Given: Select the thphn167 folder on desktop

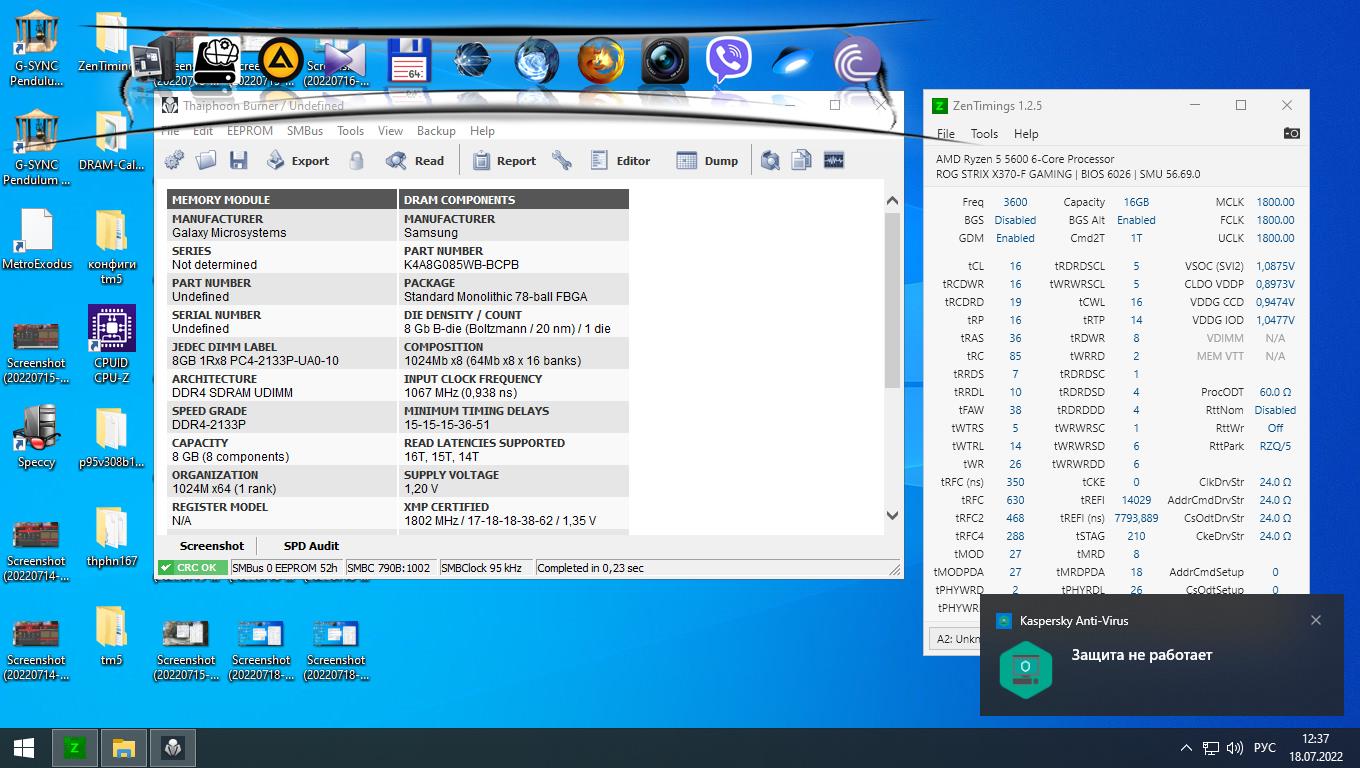Looking at the screenshot, I should click(112, 536).
